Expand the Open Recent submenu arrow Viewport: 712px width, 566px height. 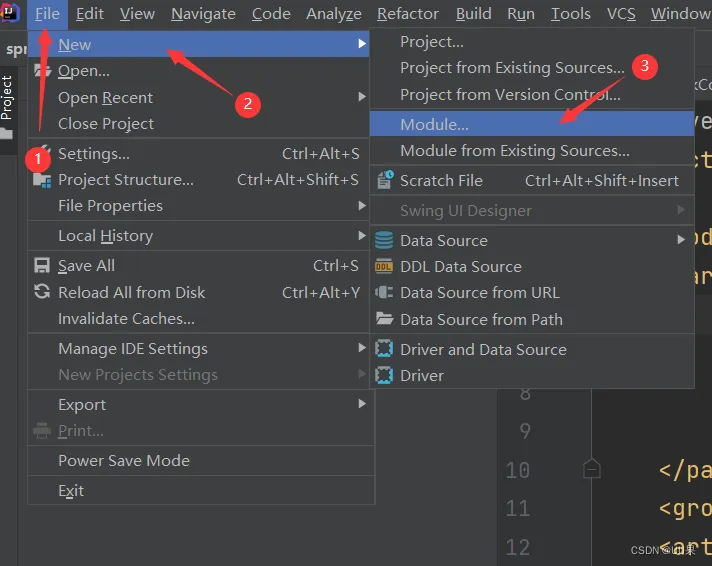[x=362, y=97]
